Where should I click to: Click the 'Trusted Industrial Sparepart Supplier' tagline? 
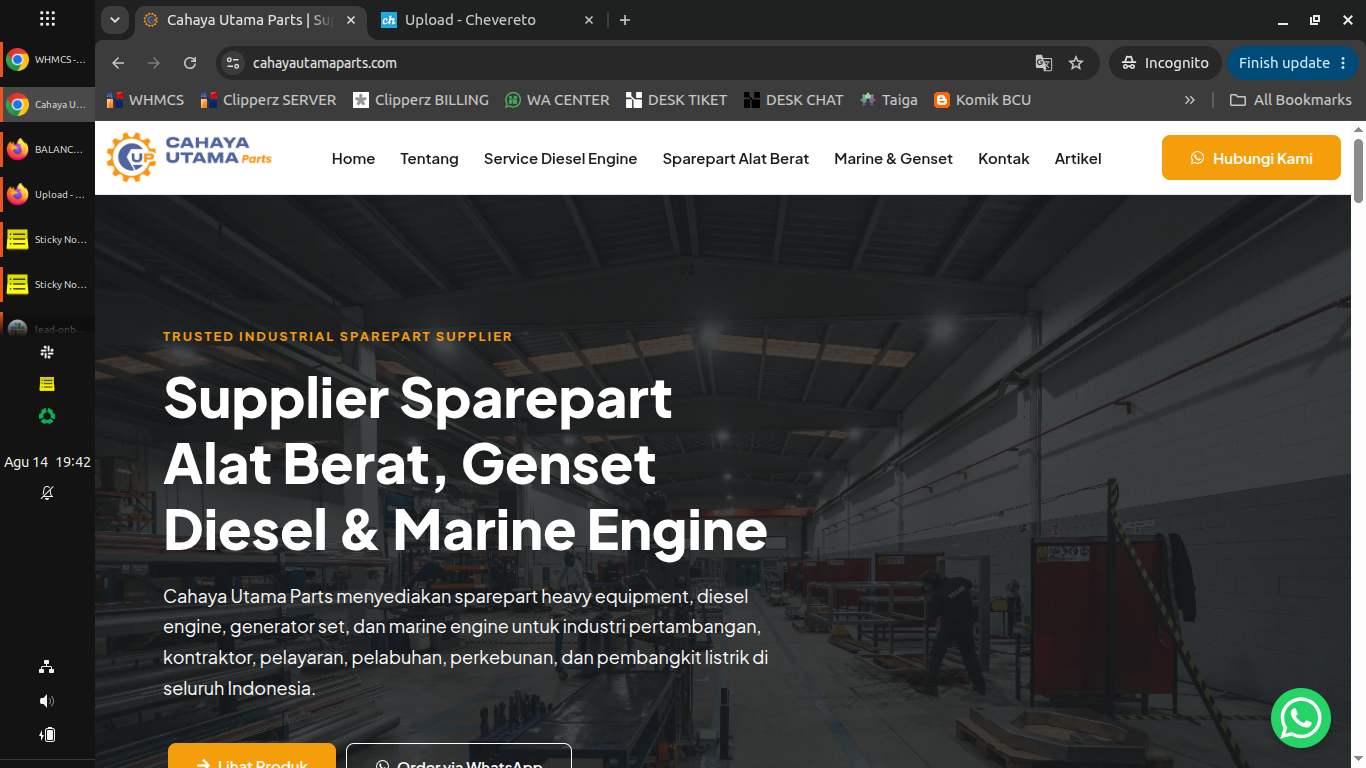338,337
